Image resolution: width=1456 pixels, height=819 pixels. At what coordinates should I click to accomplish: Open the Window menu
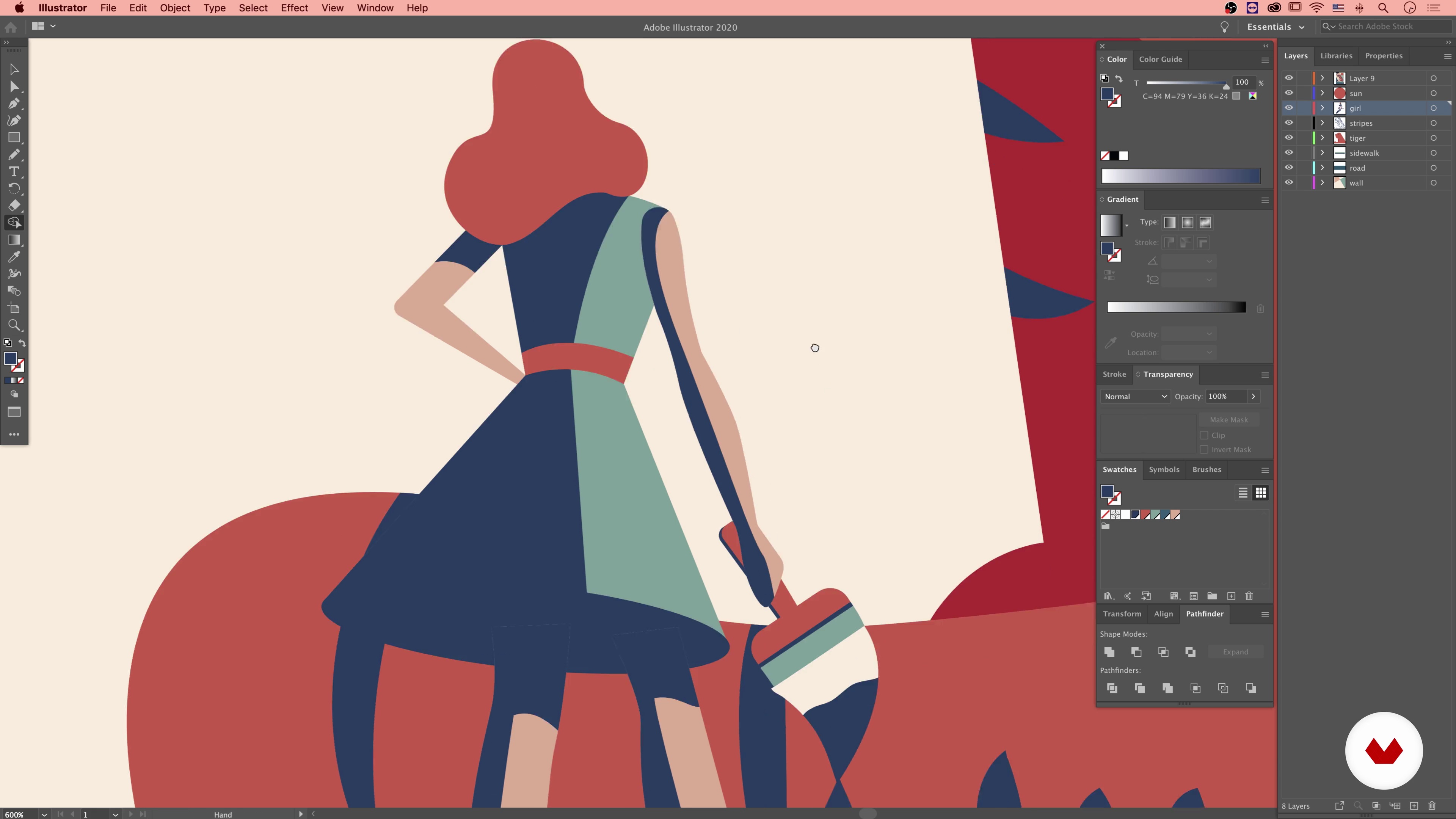(375, 8)
